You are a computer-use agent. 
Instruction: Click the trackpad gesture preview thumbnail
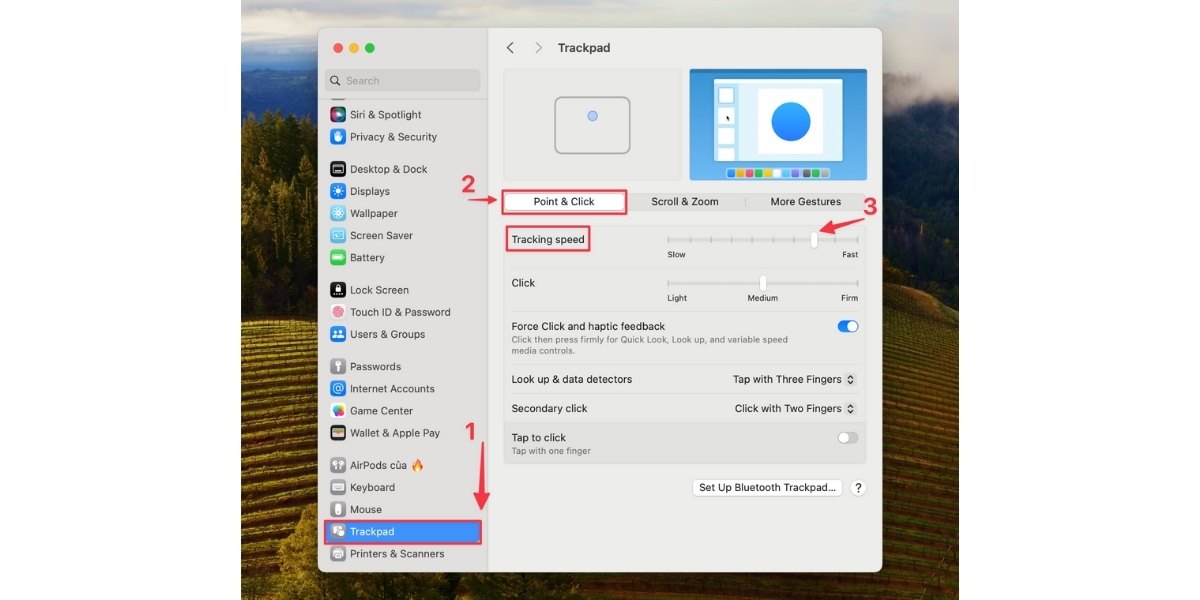pos(592,125)
